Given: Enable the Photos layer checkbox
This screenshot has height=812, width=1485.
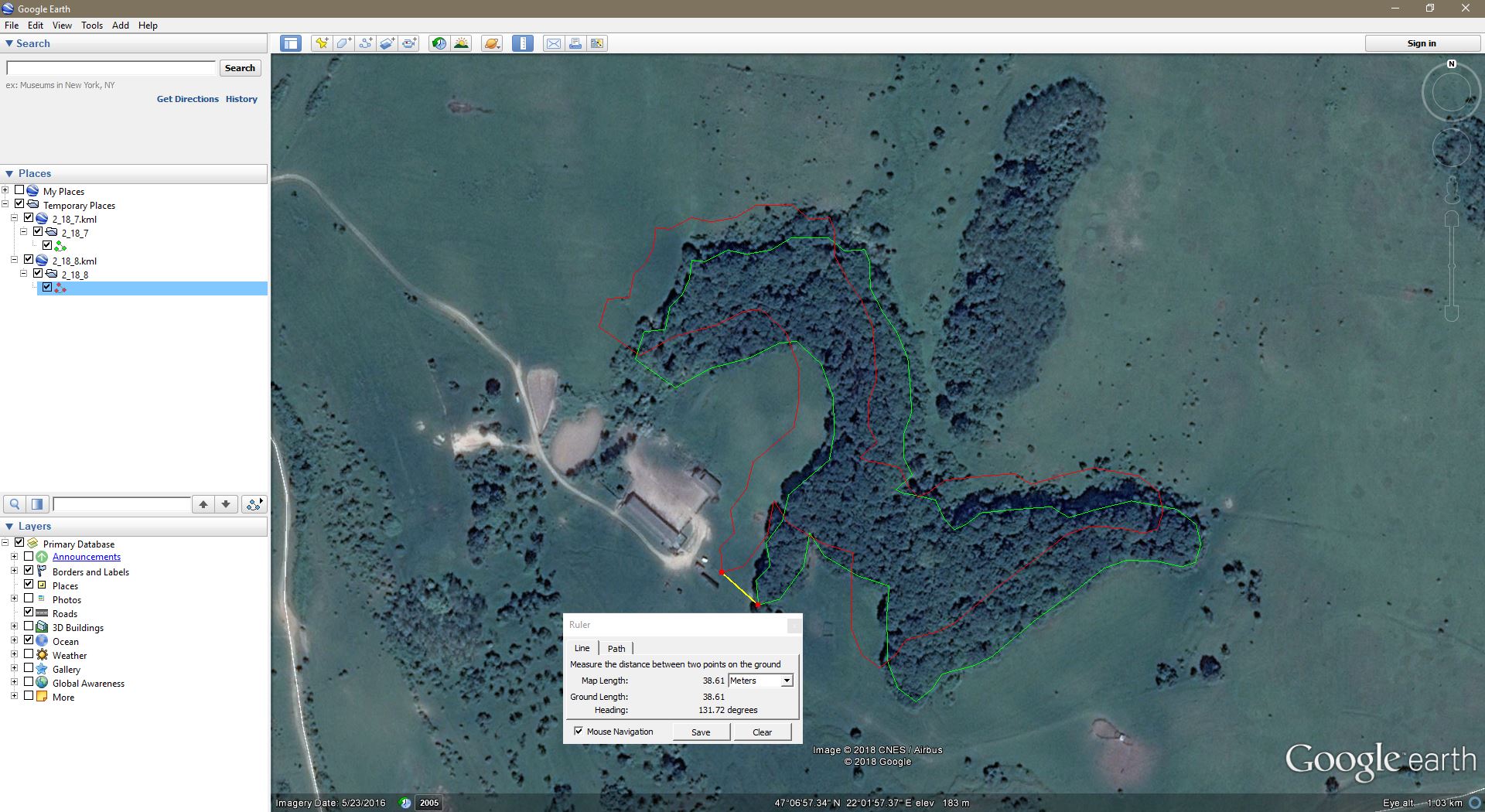Looking at the screenshot, I should [29, 598].
